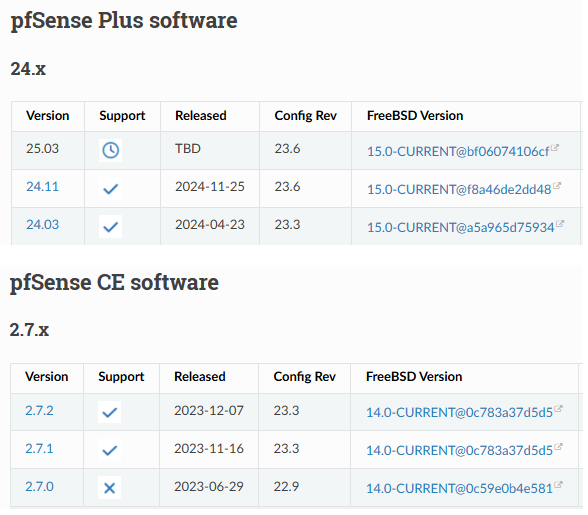This screenshot has height=515, width=588.
Task: Click the pfSense CE software heading
Action: coord(114,282)
